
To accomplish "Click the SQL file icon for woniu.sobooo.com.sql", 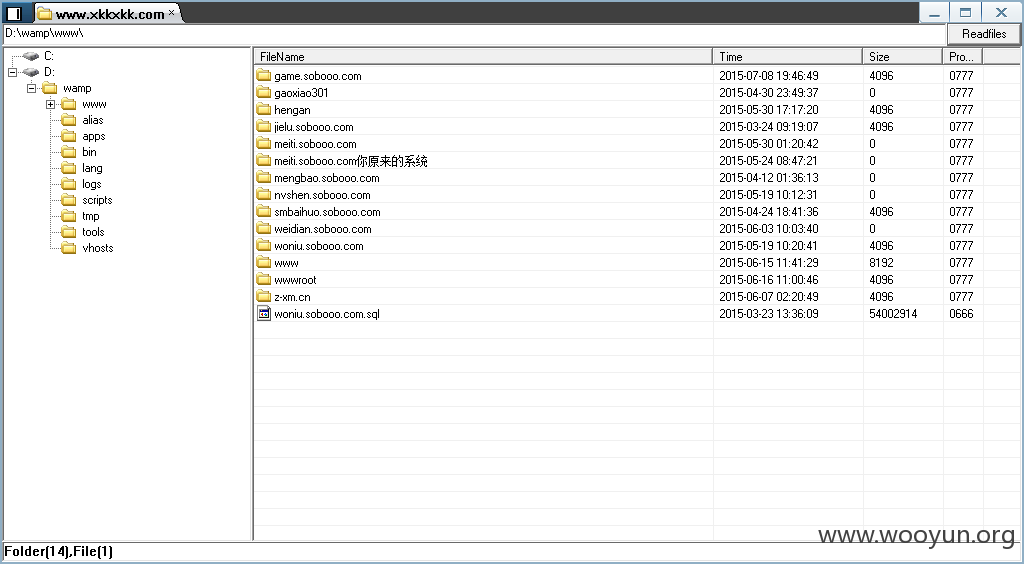I will tap(264, 314).
